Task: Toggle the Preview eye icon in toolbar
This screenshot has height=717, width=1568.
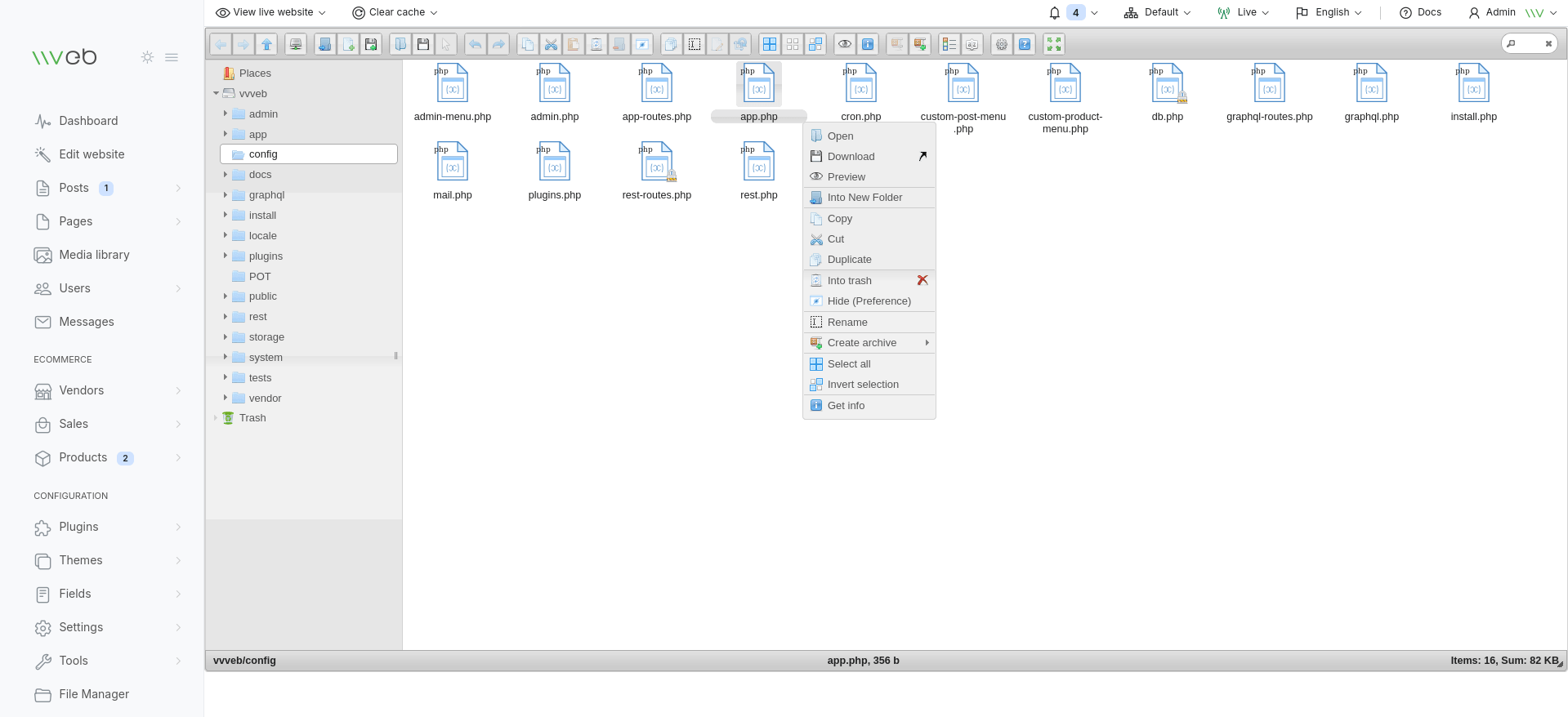Action: click(x=845, y=44)
